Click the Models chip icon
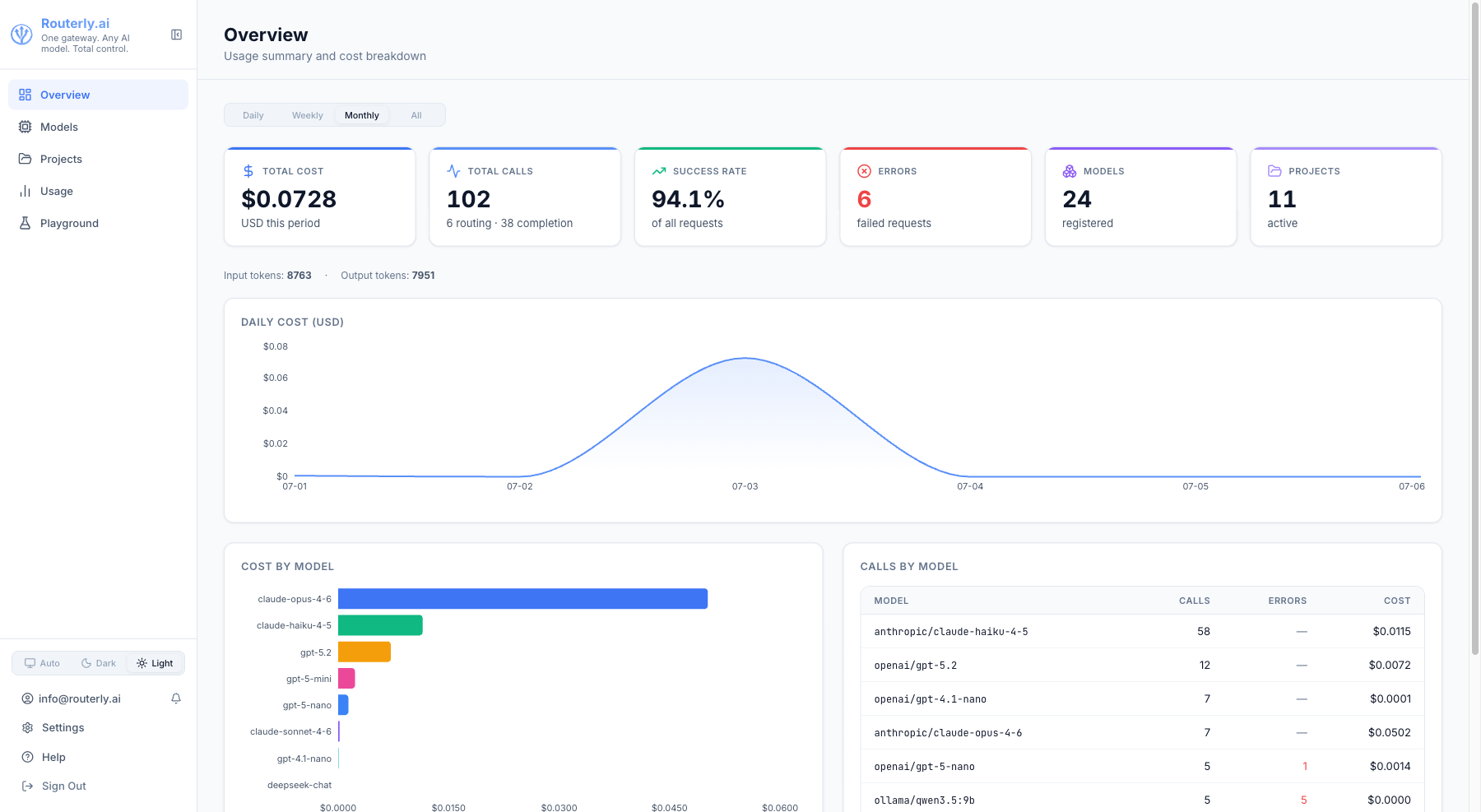Viewport: 1481px width, 812px height. point(26,127)
